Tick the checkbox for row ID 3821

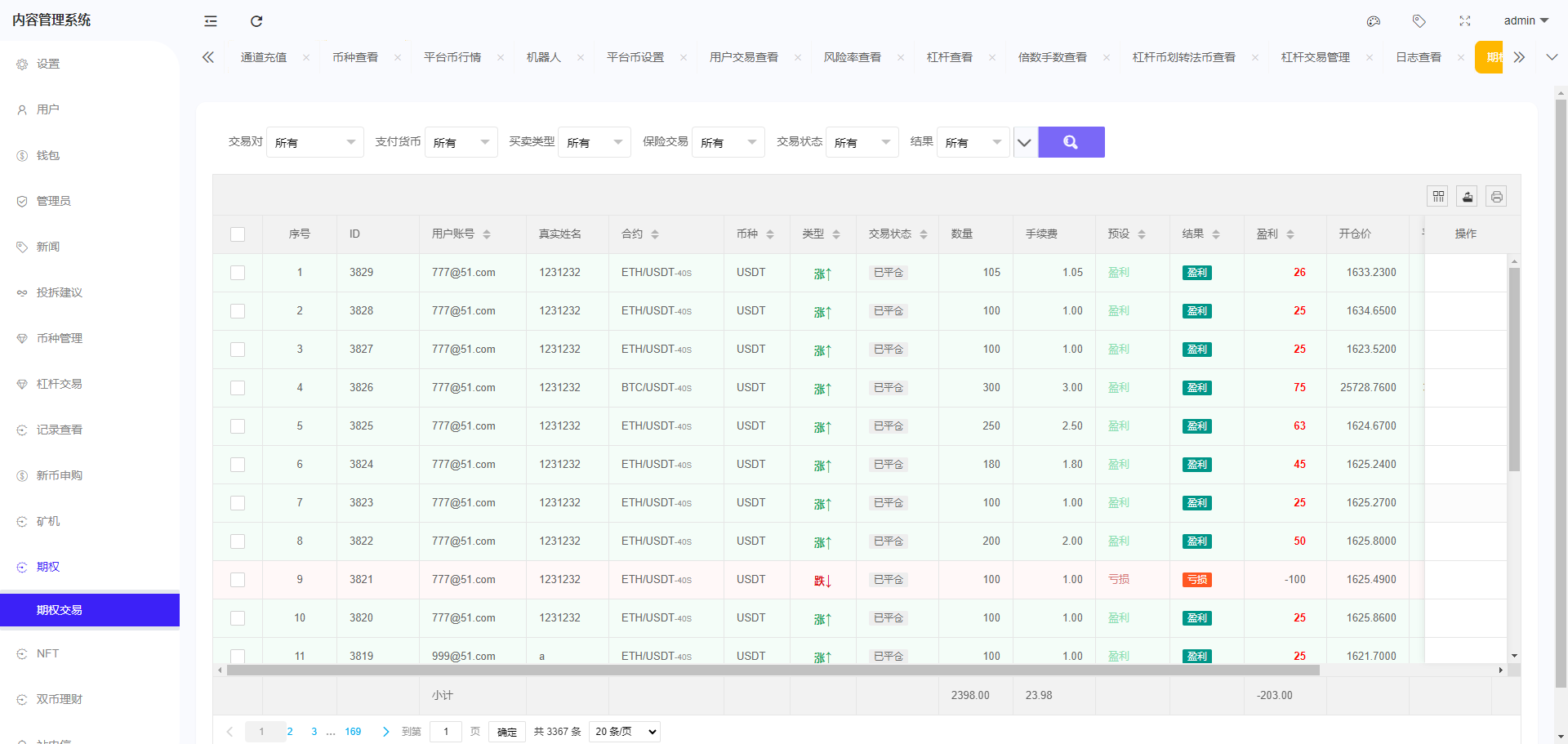238,580
